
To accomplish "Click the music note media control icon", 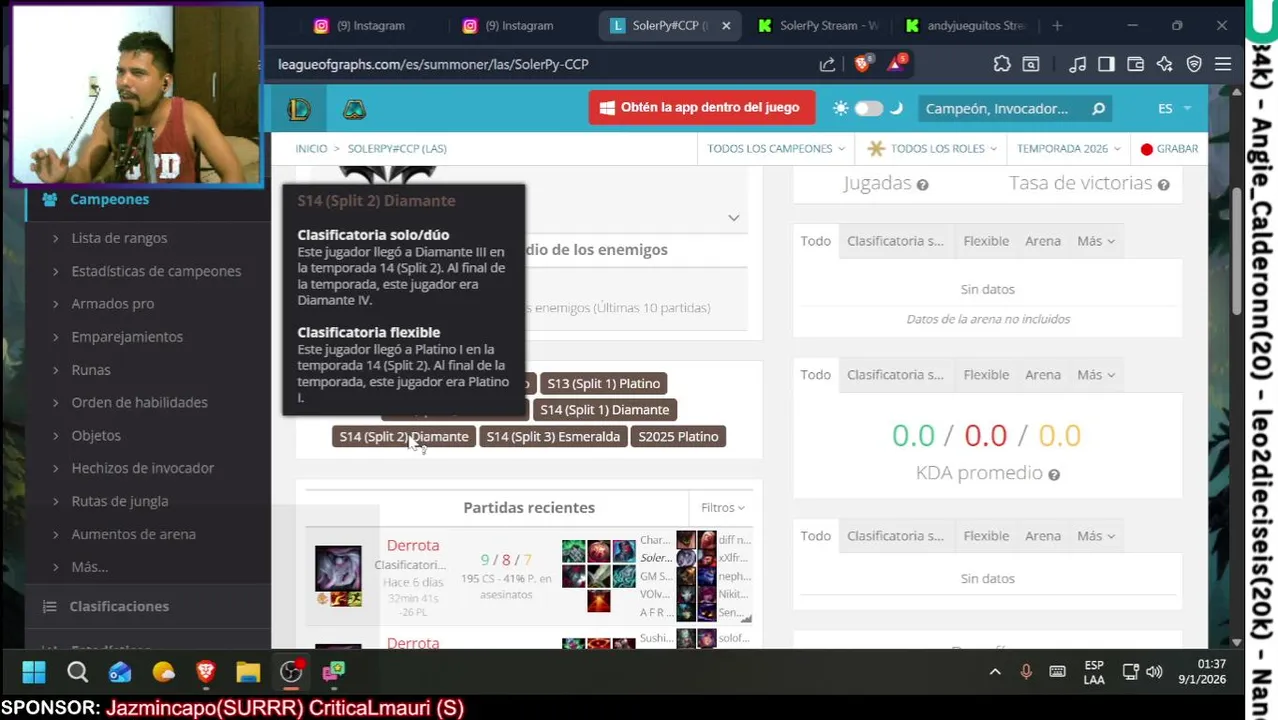I will tap(1077, 64).
